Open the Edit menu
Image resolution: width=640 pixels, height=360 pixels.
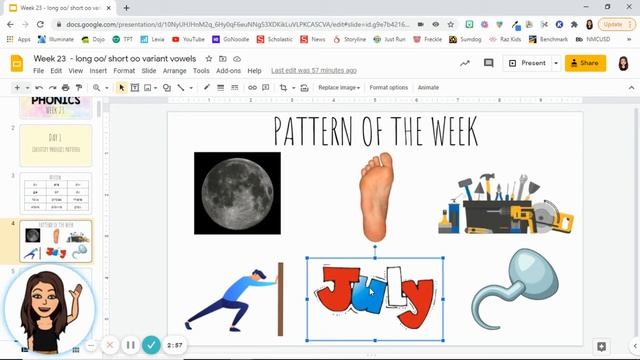pos(56,71)
